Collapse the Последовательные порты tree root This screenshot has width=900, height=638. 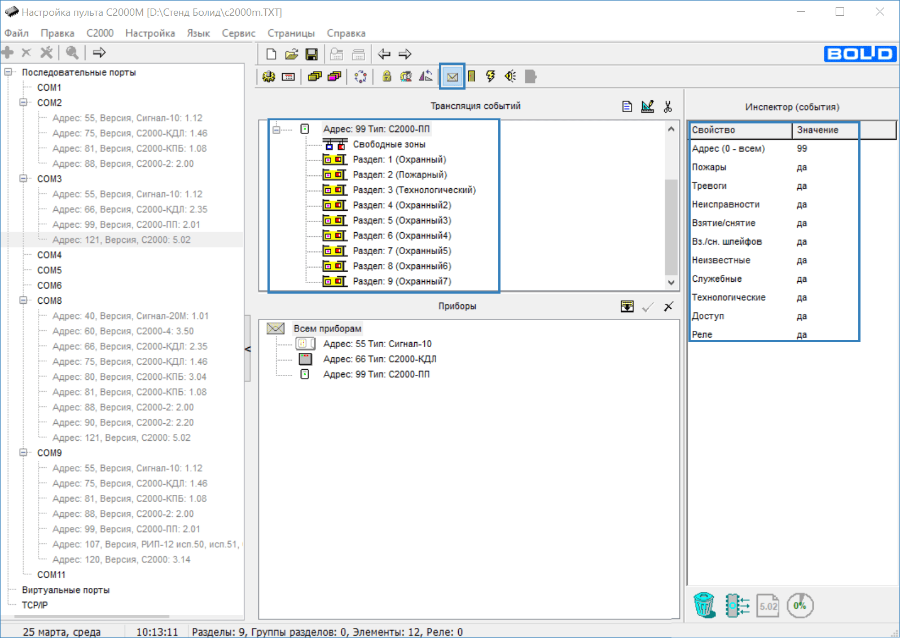pyautogui.click(x=9, y=72)
